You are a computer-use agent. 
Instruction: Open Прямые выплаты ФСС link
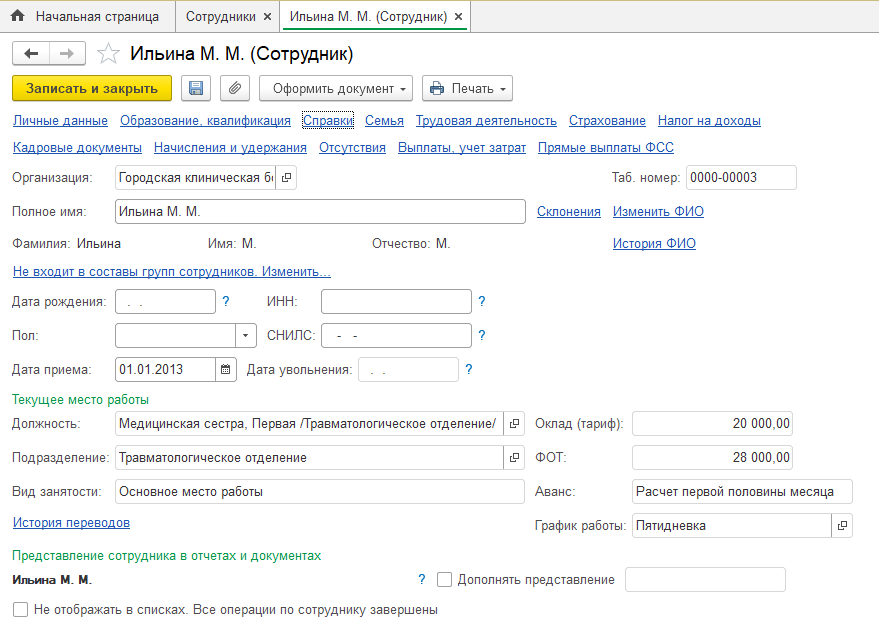pos(606,147)
